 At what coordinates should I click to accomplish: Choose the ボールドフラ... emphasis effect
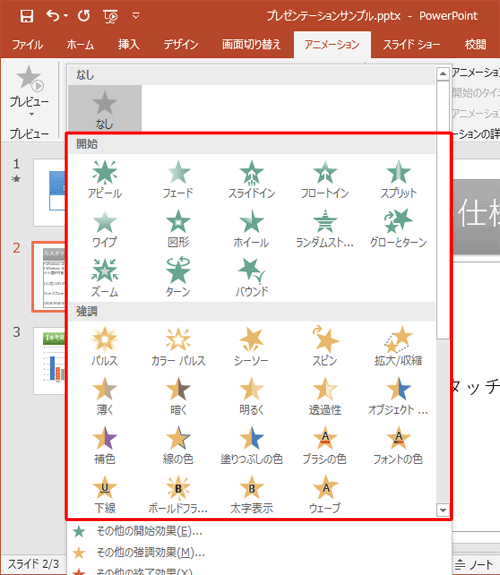[178, 495]
